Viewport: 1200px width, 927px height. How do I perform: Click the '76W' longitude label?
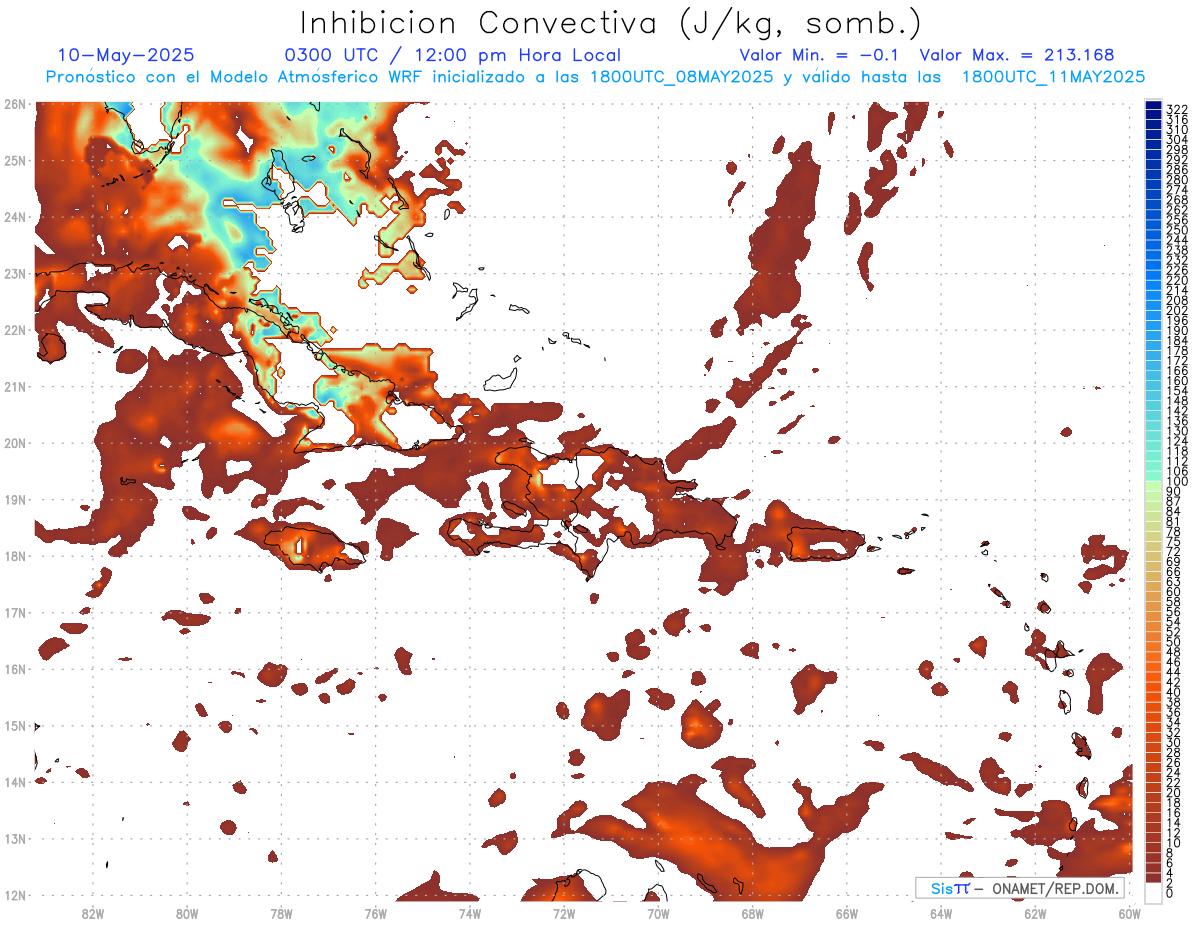[375, 913]
